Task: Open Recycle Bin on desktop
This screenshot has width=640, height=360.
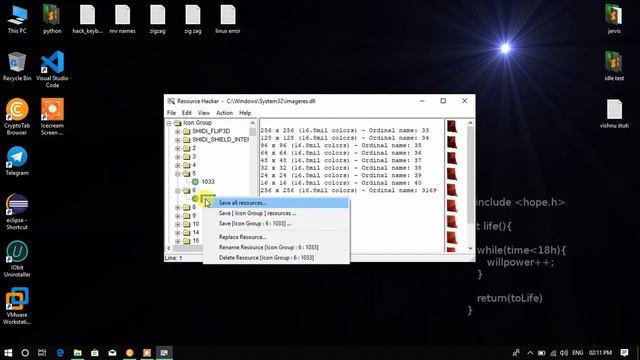Action: (x=17, y=67)
